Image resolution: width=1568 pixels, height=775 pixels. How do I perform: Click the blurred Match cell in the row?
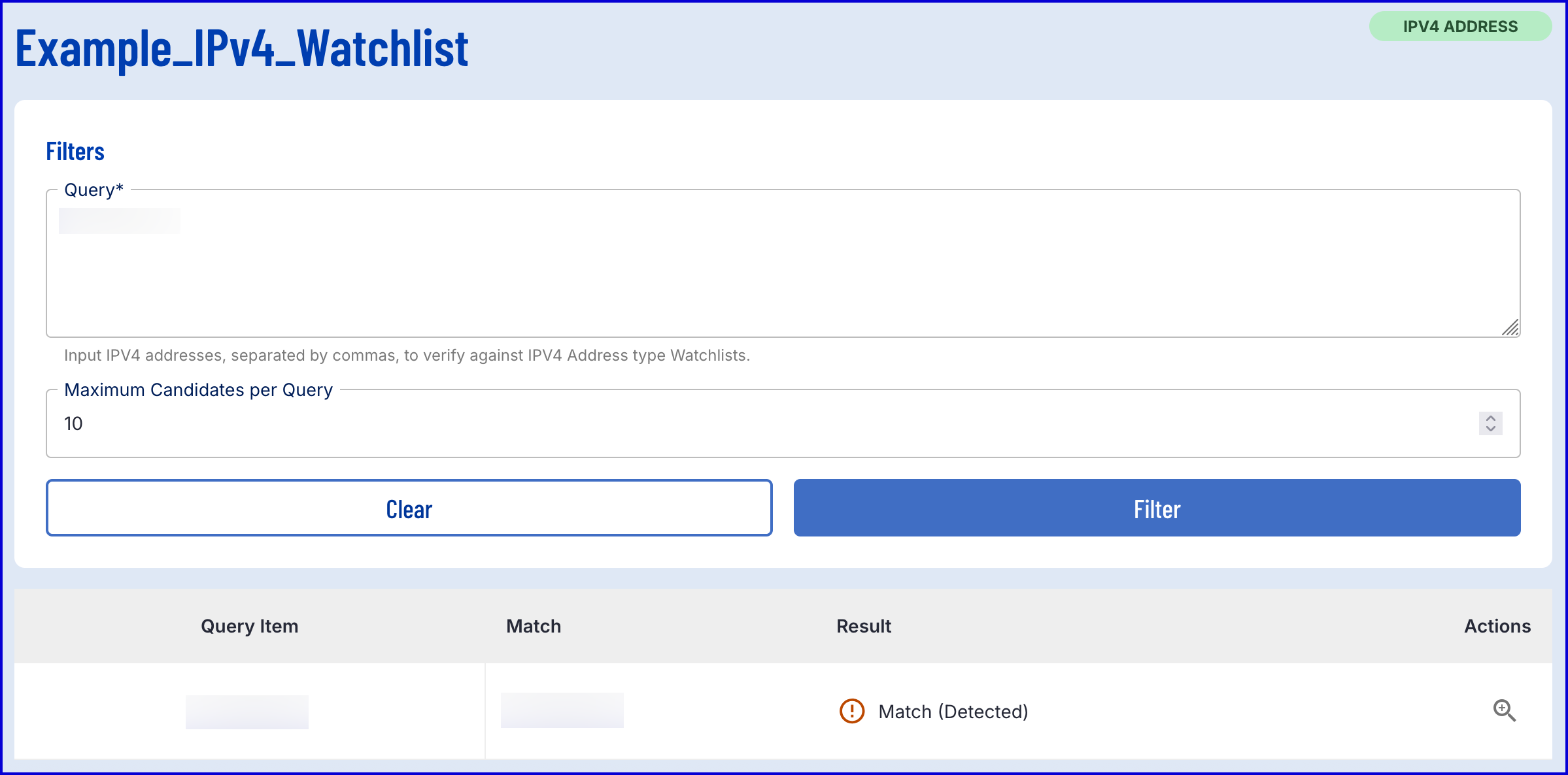click(562, 710)
